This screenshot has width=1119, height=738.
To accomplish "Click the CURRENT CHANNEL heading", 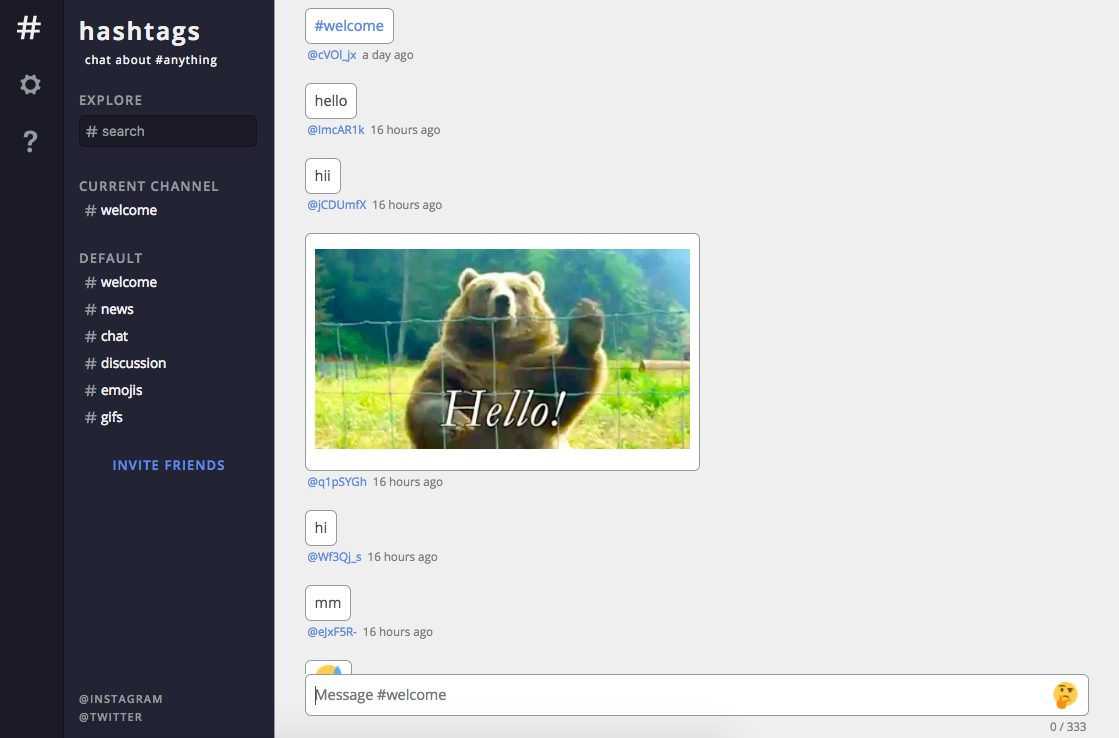I will 148,186.
